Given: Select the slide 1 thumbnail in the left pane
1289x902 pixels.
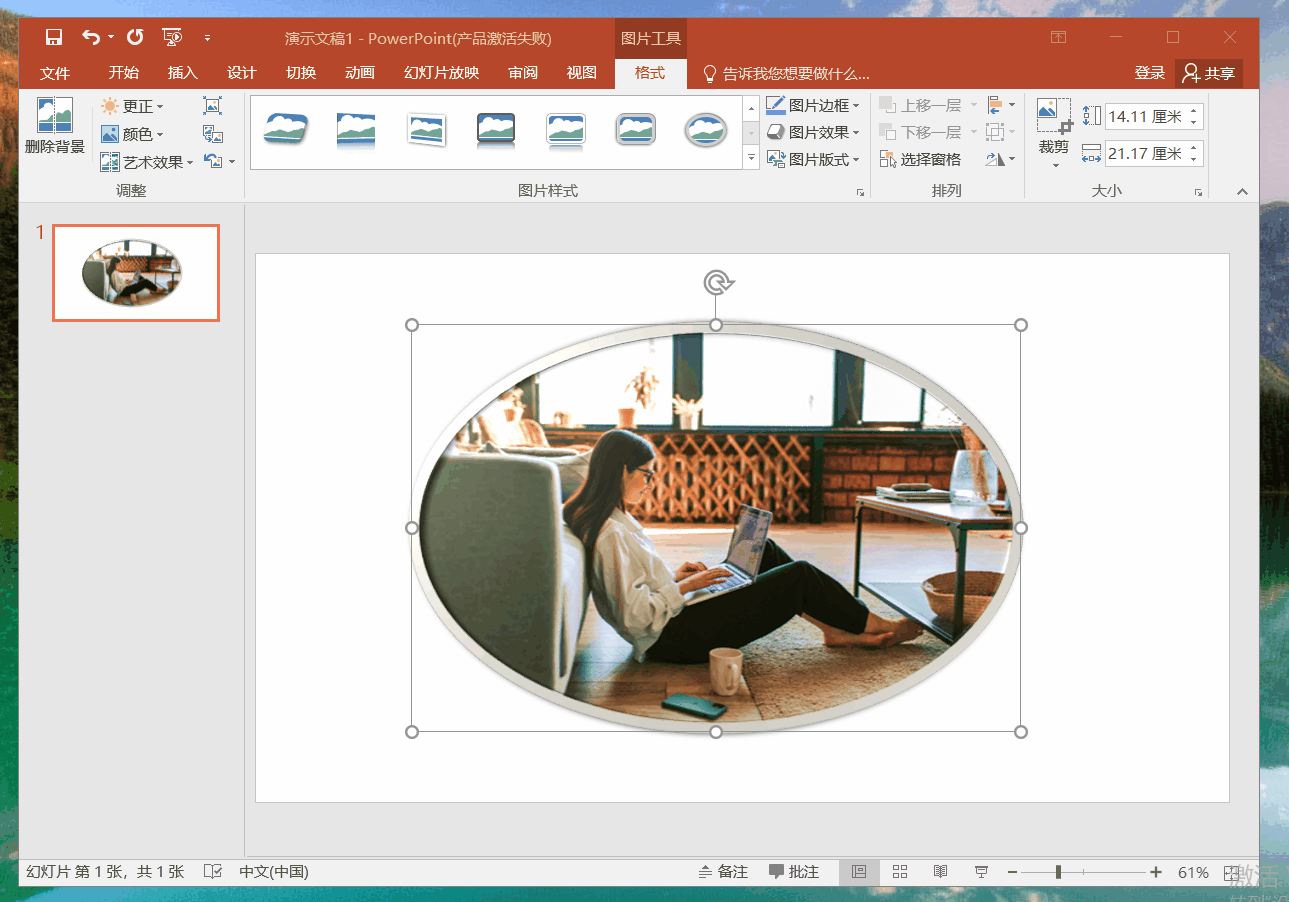Looking at the screenshot, I should tap(135, 273).
